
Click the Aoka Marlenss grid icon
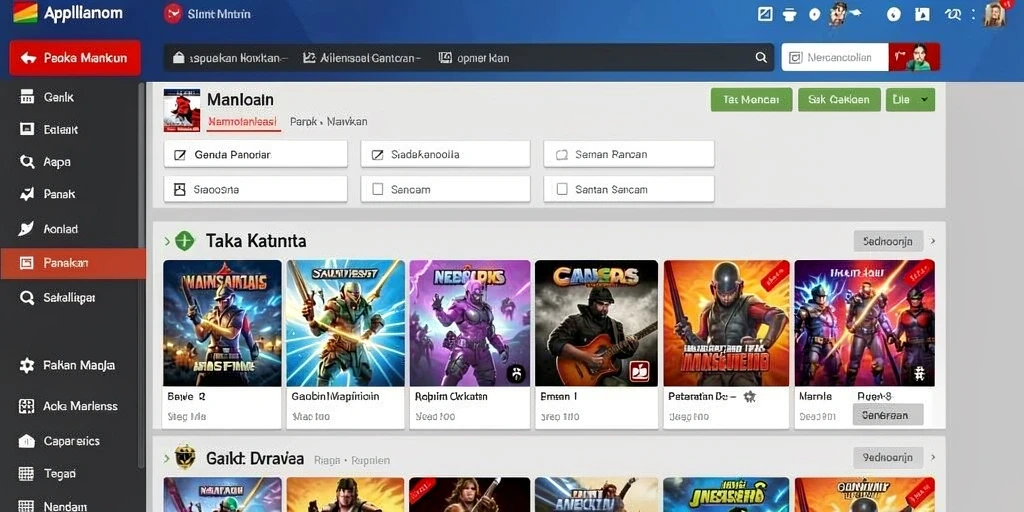(x=26, y=406)
